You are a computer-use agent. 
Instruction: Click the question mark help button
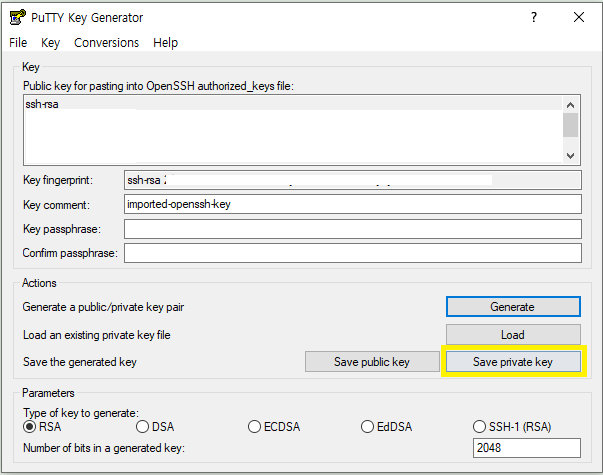[x=534, y=17]
